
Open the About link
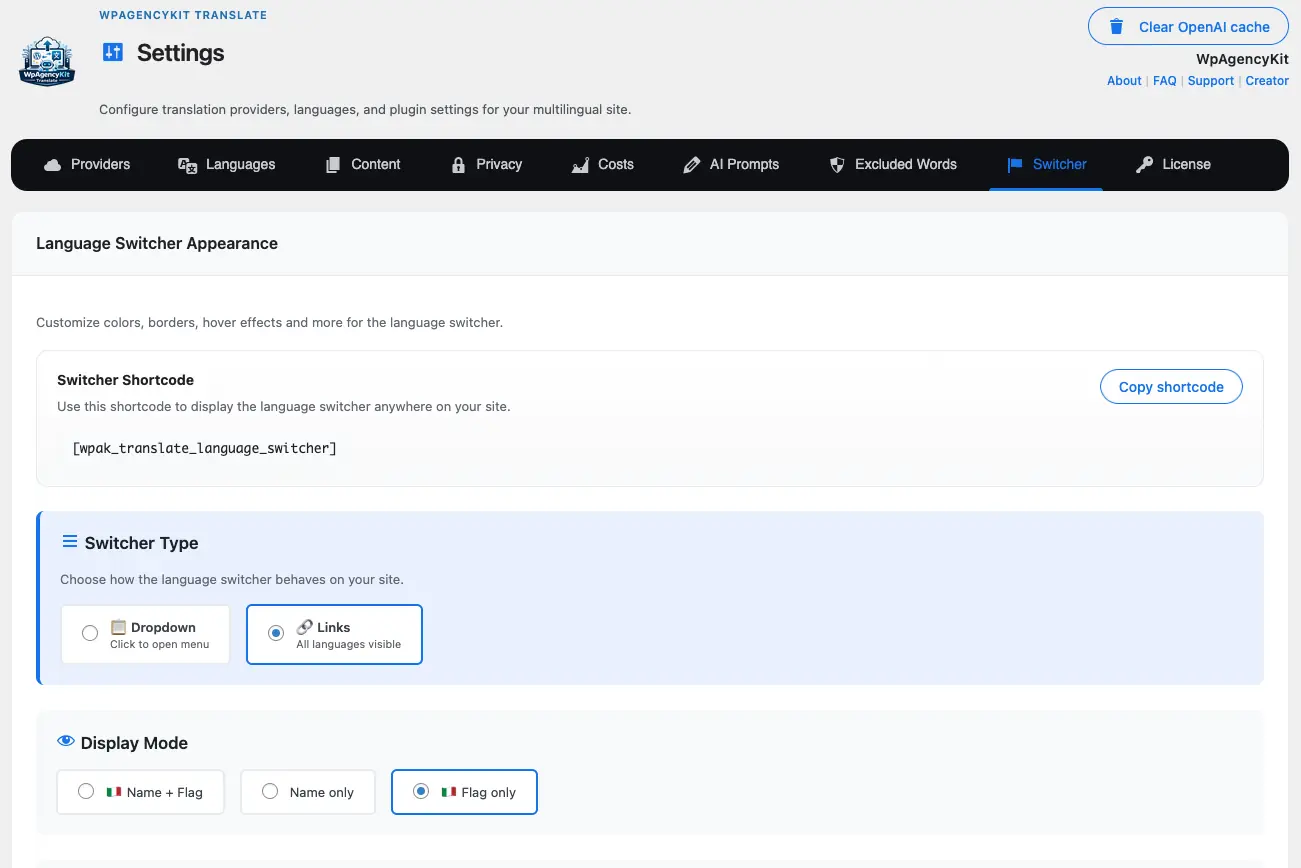tap(1124, 81)
